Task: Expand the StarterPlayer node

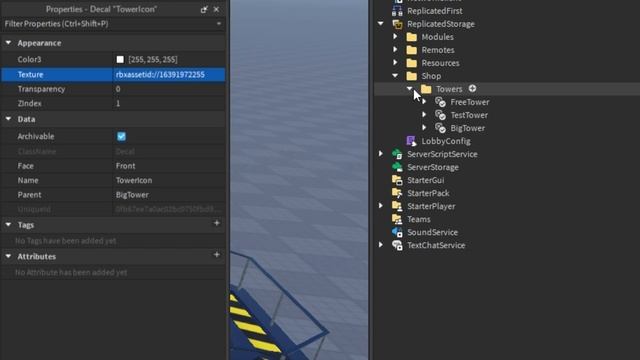Action: 381,206
